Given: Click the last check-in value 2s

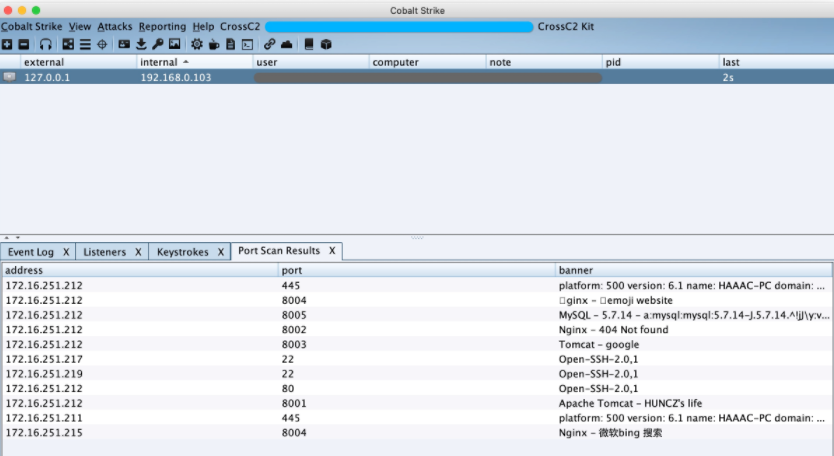Looking at the screenshot, I should click(728, 77).
